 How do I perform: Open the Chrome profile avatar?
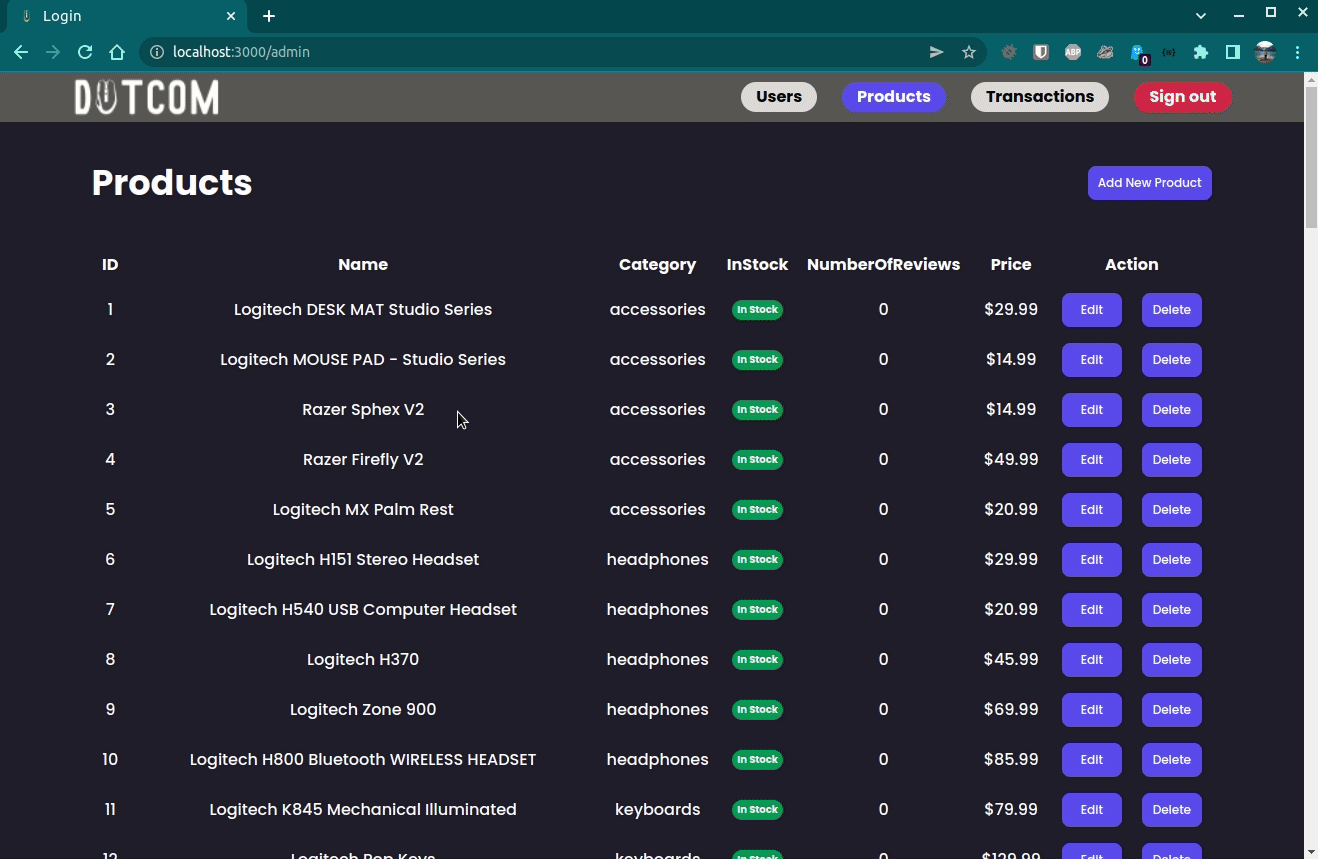point(1265,52)
